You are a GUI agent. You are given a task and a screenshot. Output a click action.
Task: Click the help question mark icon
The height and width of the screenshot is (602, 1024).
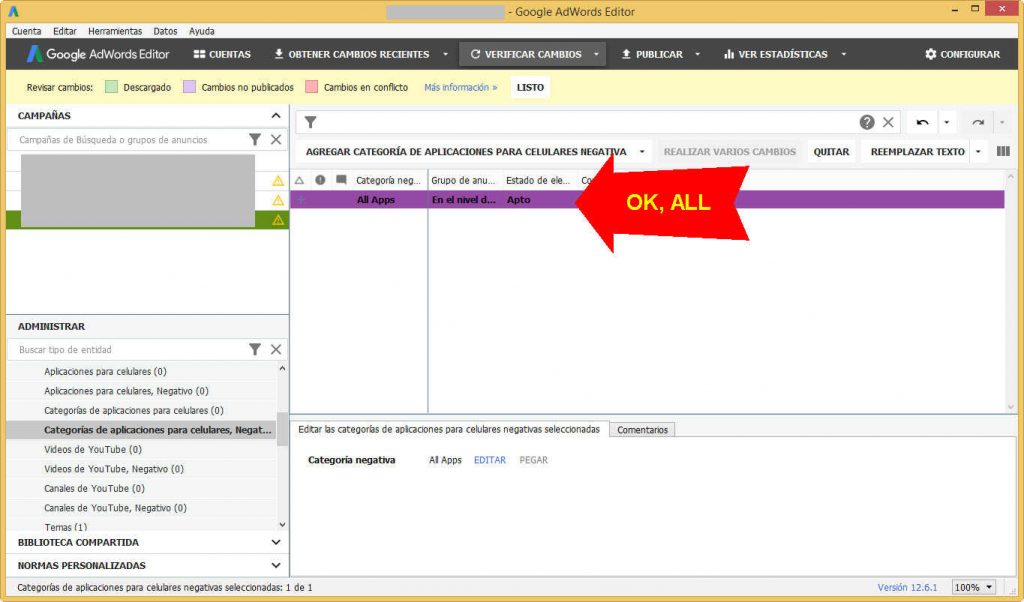click(869, 121)
